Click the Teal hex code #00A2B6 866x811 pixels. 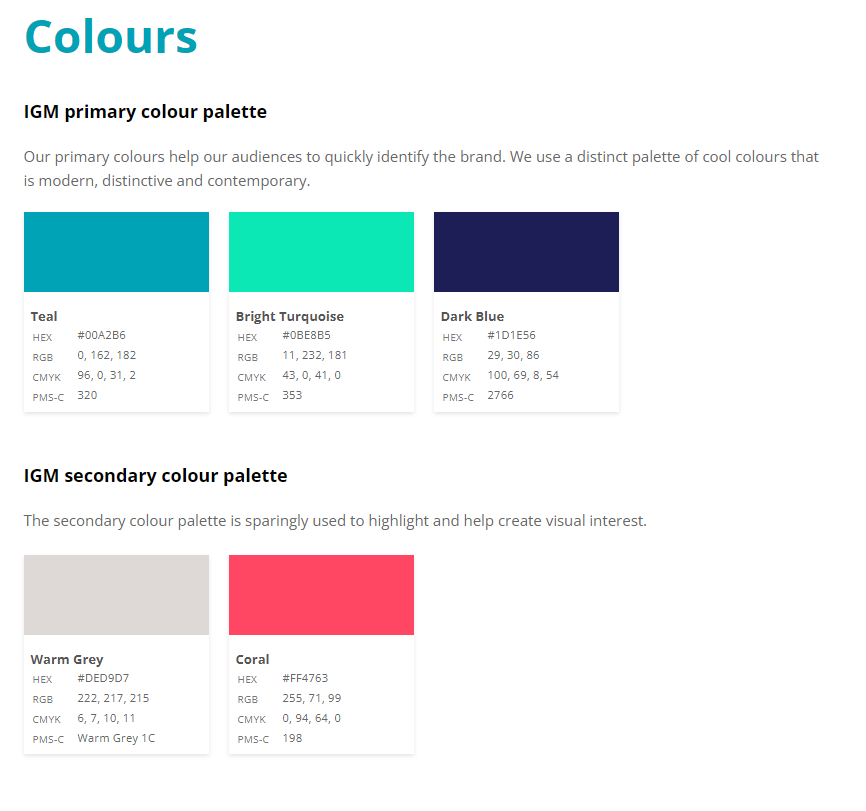click(x=101, y=335)
